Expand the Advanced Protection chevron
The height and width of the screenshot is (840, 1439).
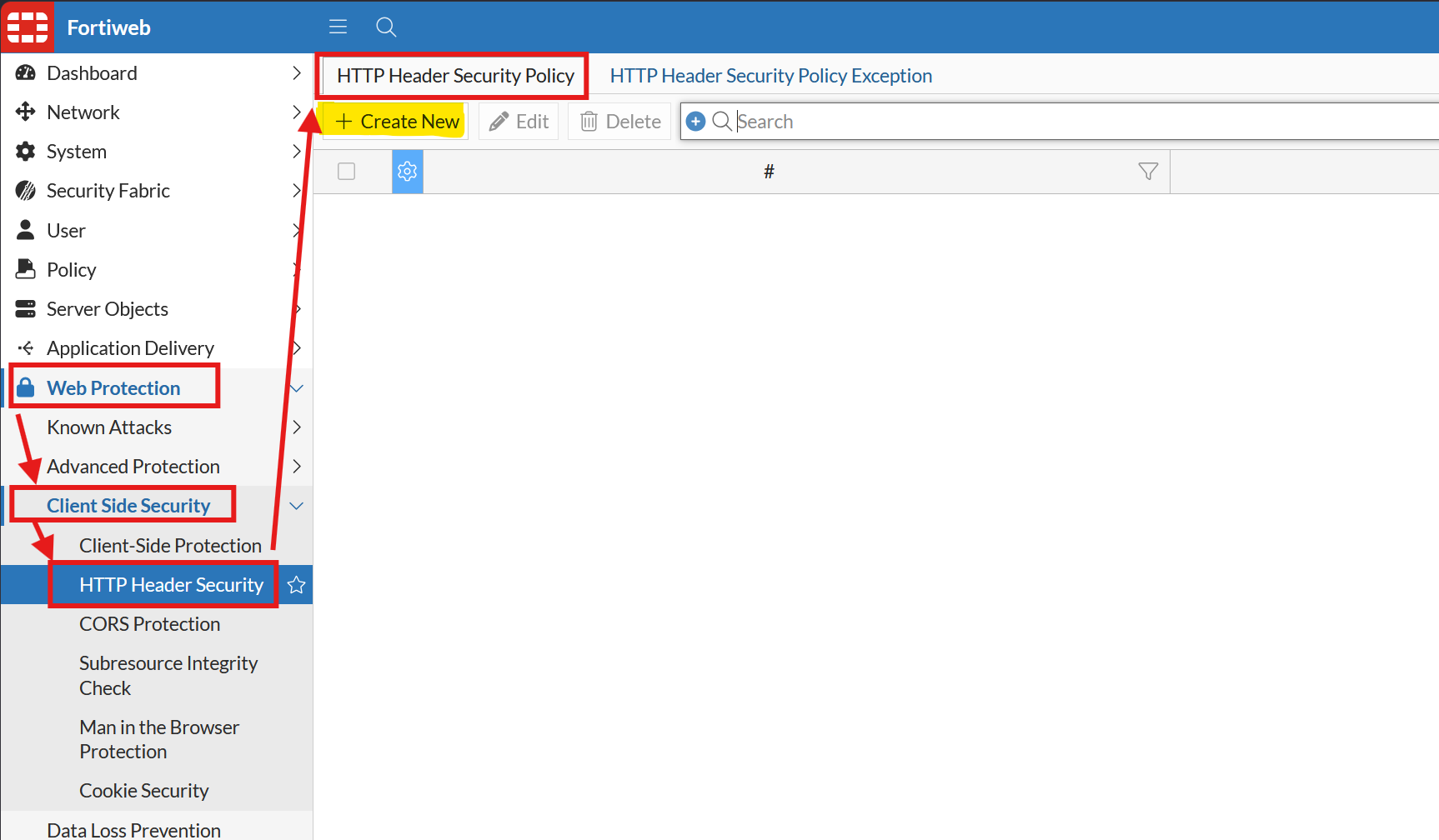pos(297,467)
